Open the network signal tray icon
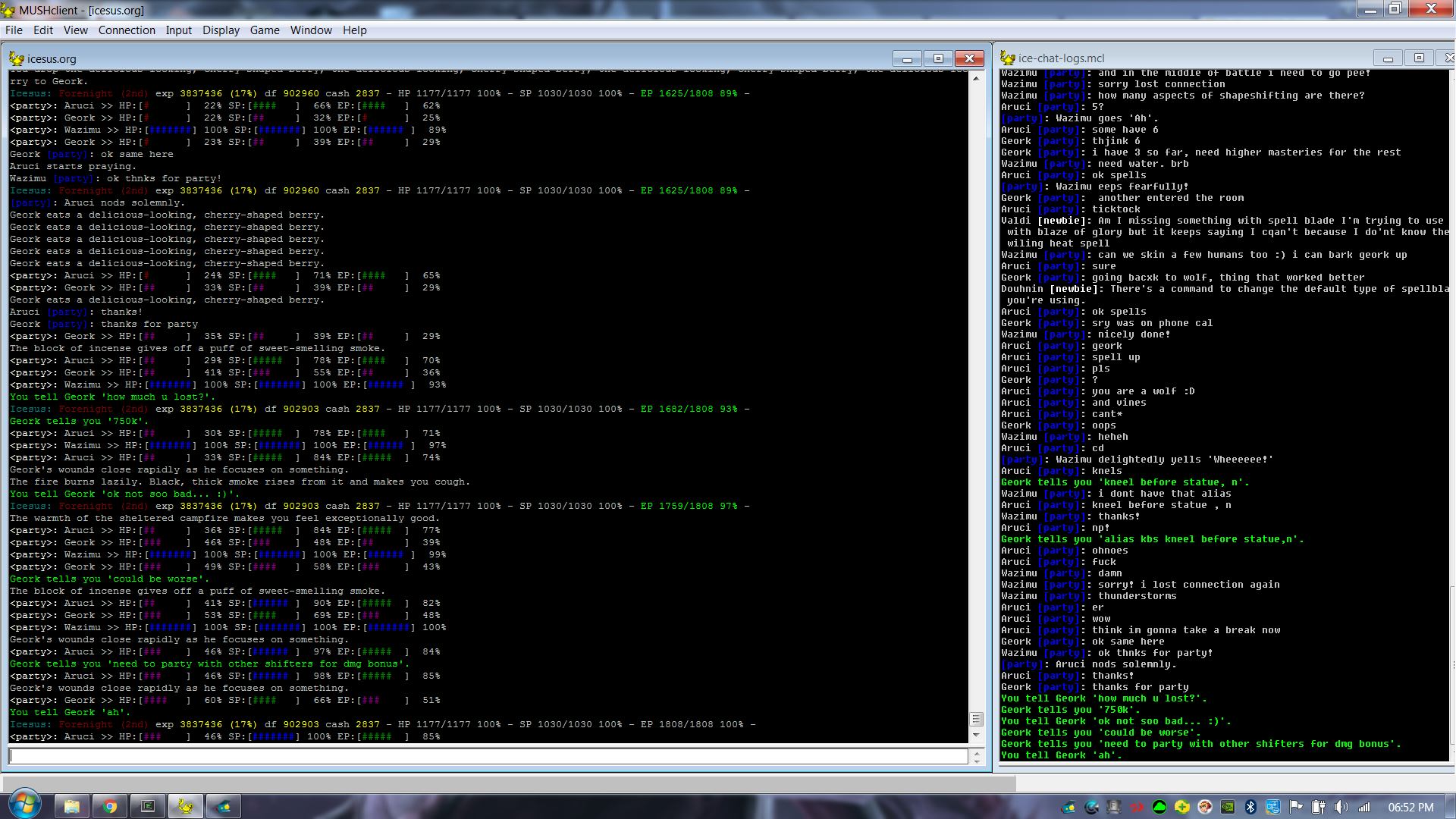Image resolution: width=1456 pixels, height=819 pixels. 1364,807
